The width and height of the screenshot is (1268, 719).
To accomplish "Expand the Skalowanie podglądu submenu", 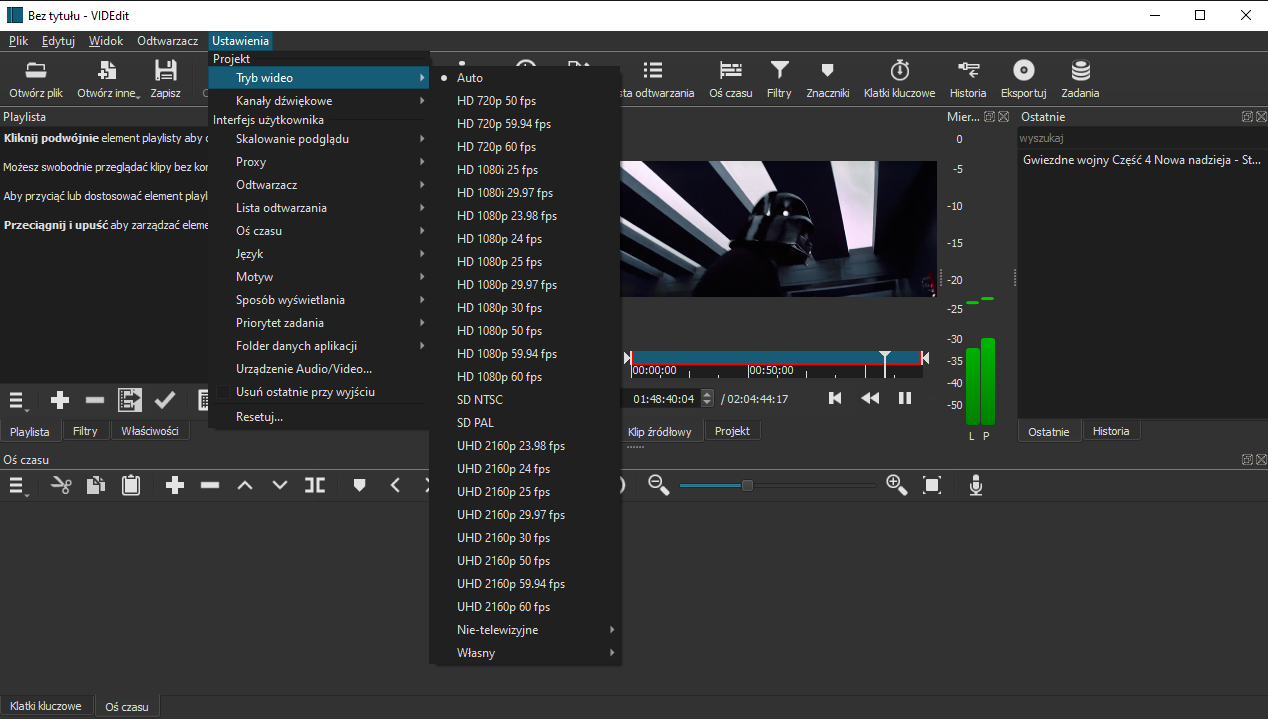I will (x=318, y=139).
